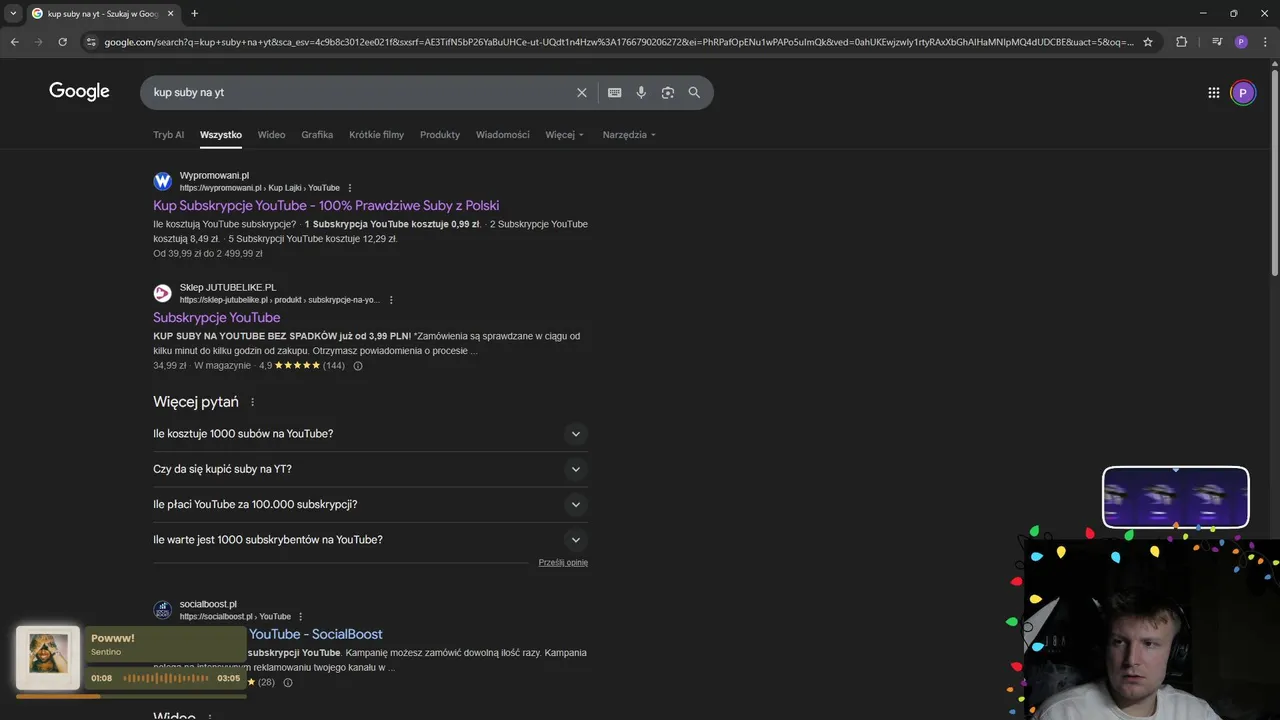This screenshot has height=720, width=1280.
Task: Click the 'Prześlij opinię' feedback link
Action: [563, 562]
